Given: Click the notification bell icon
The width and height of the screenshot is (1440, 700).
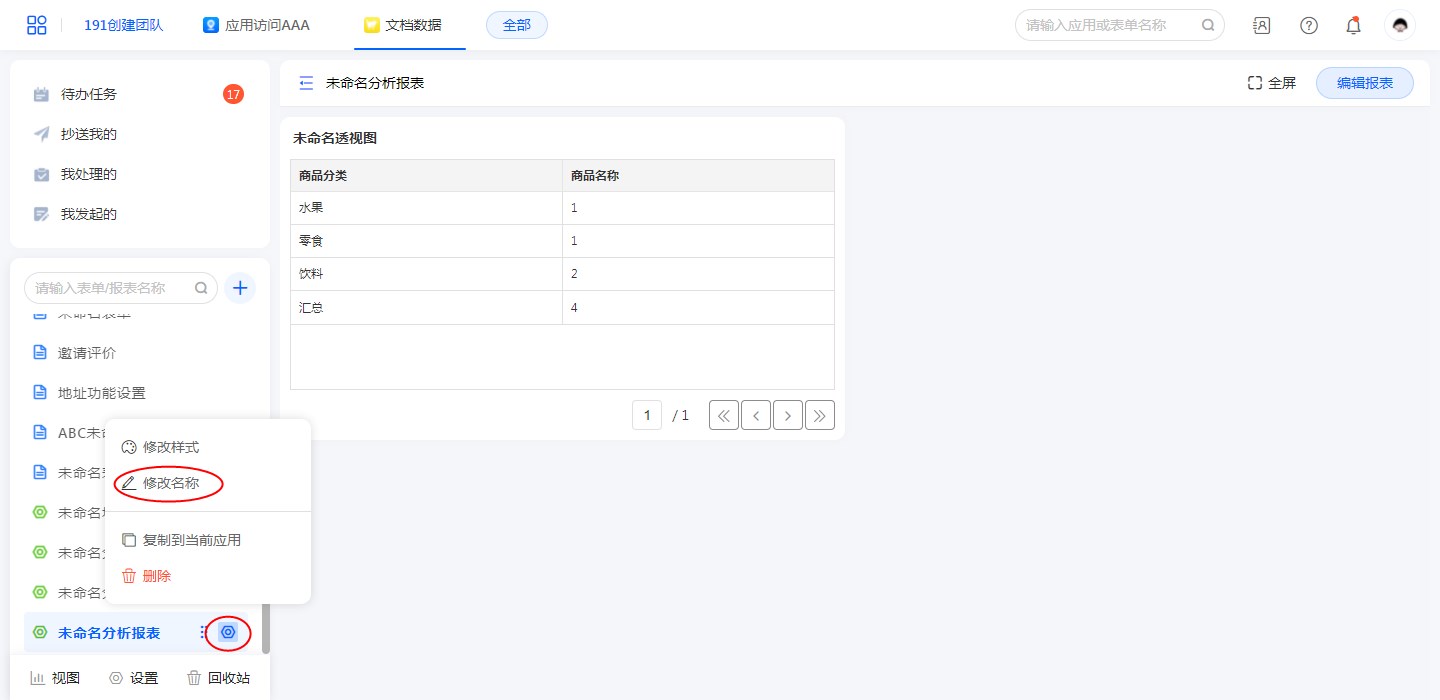Looking at the screenshot, I should click(x=1353, y=25).
